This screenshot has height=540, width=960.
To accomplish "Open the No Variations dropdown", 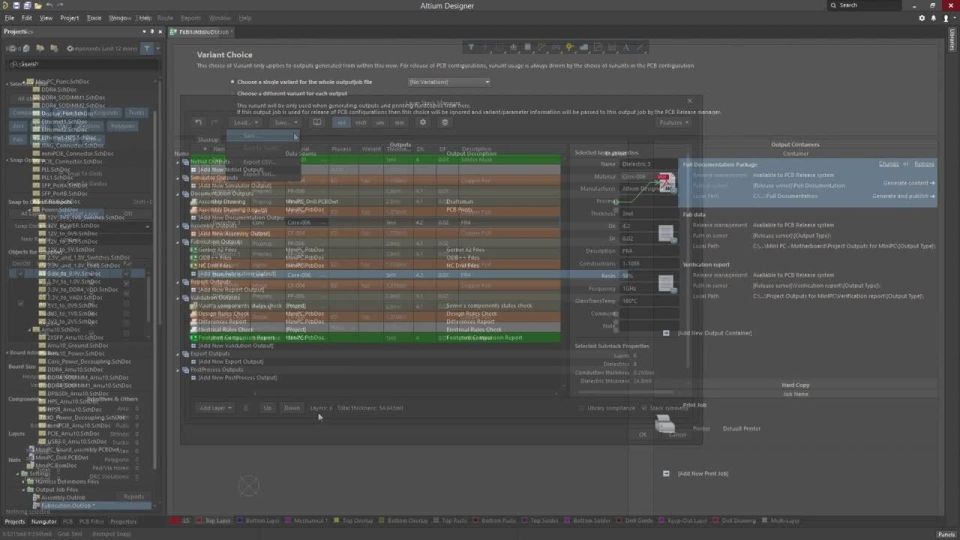I will pyautogui.click(x=449, y=82).
